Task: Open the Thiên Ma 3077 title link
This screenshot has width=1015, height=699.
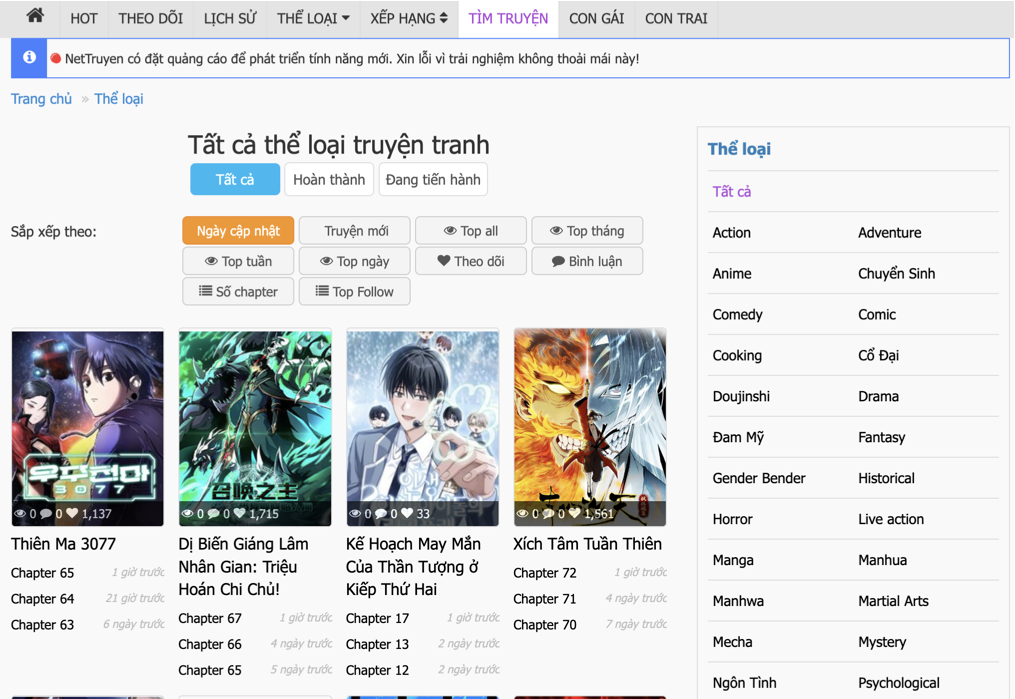Action: (63, 544)
